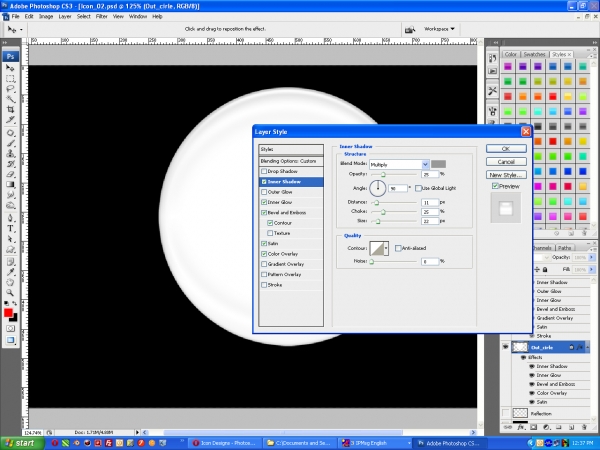Collapse Out_cirle layer effects arrow

[587, 347]
